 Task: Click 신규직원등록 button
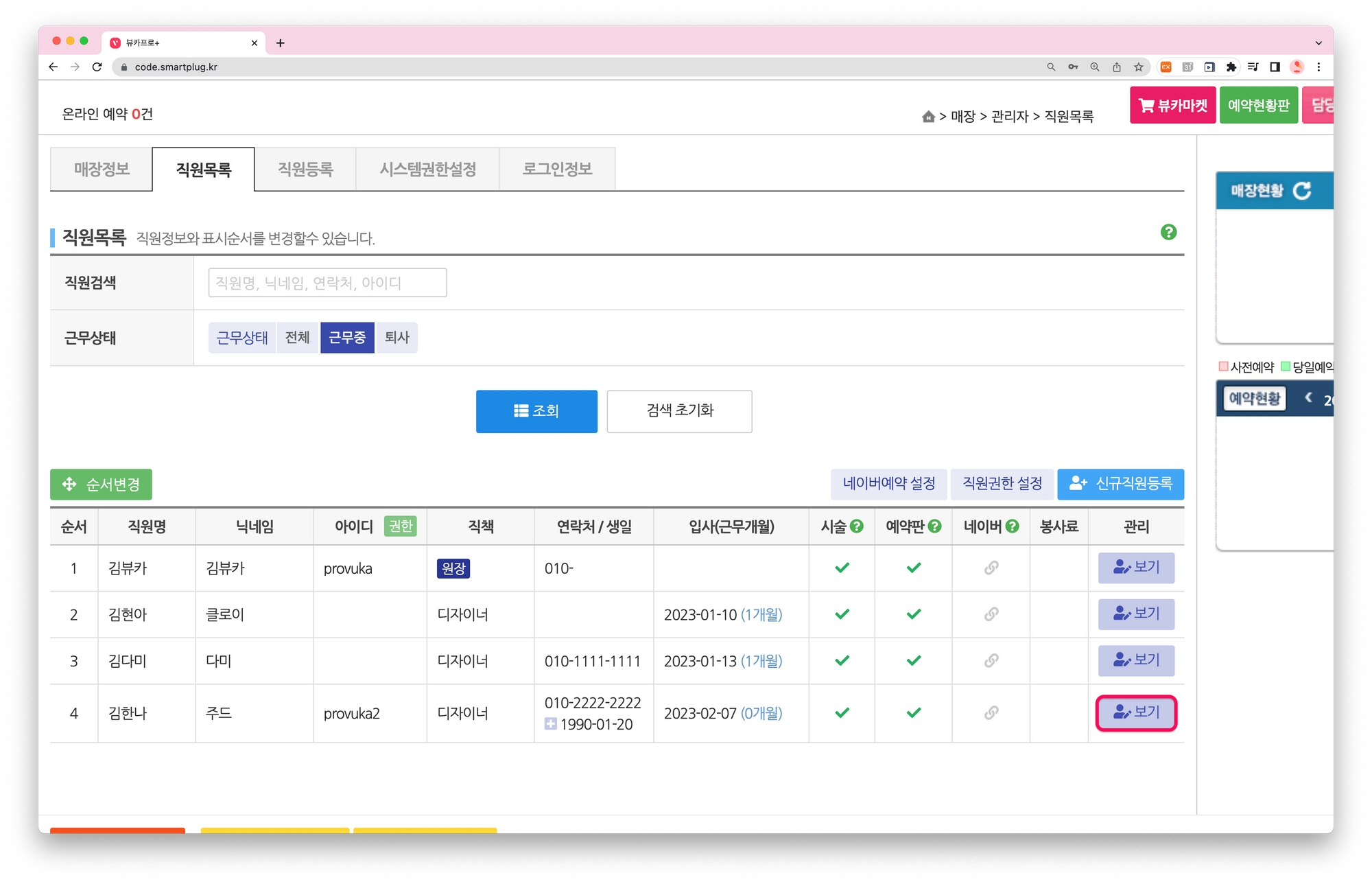tap(1120, 484)
